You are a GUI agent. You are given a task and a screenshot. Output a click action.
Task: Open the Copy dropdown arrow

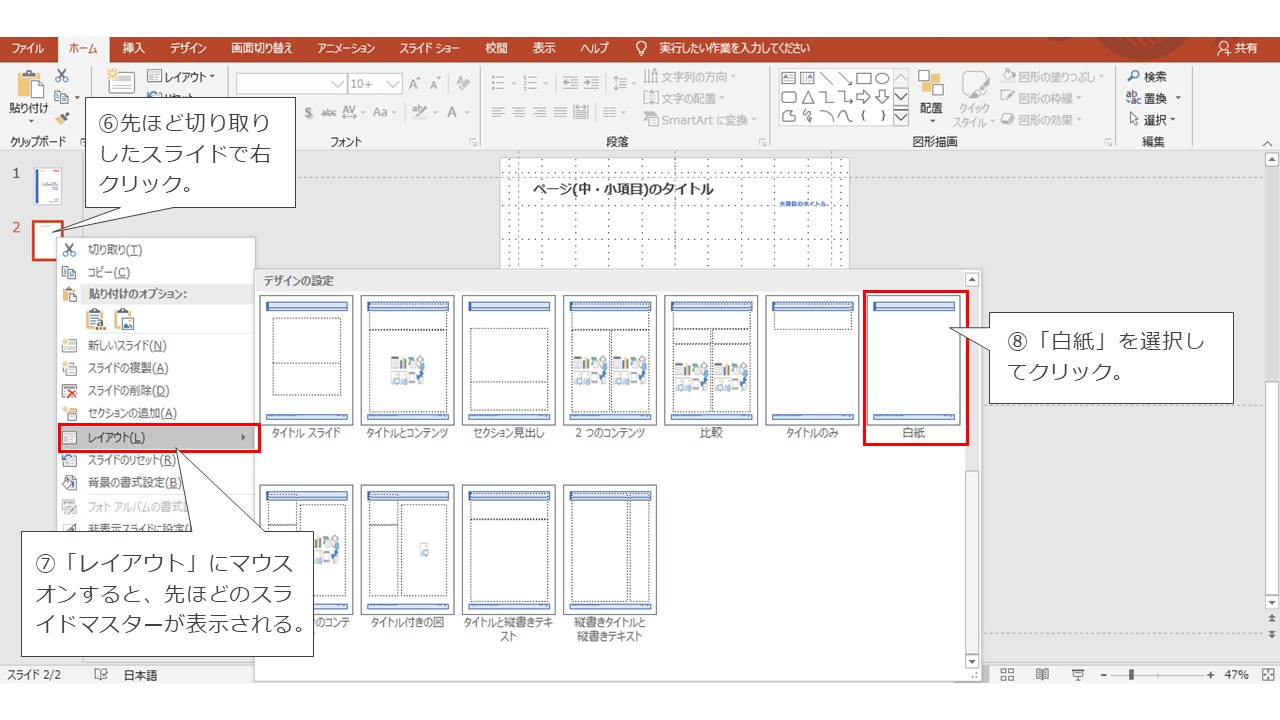tap(77, 98)
